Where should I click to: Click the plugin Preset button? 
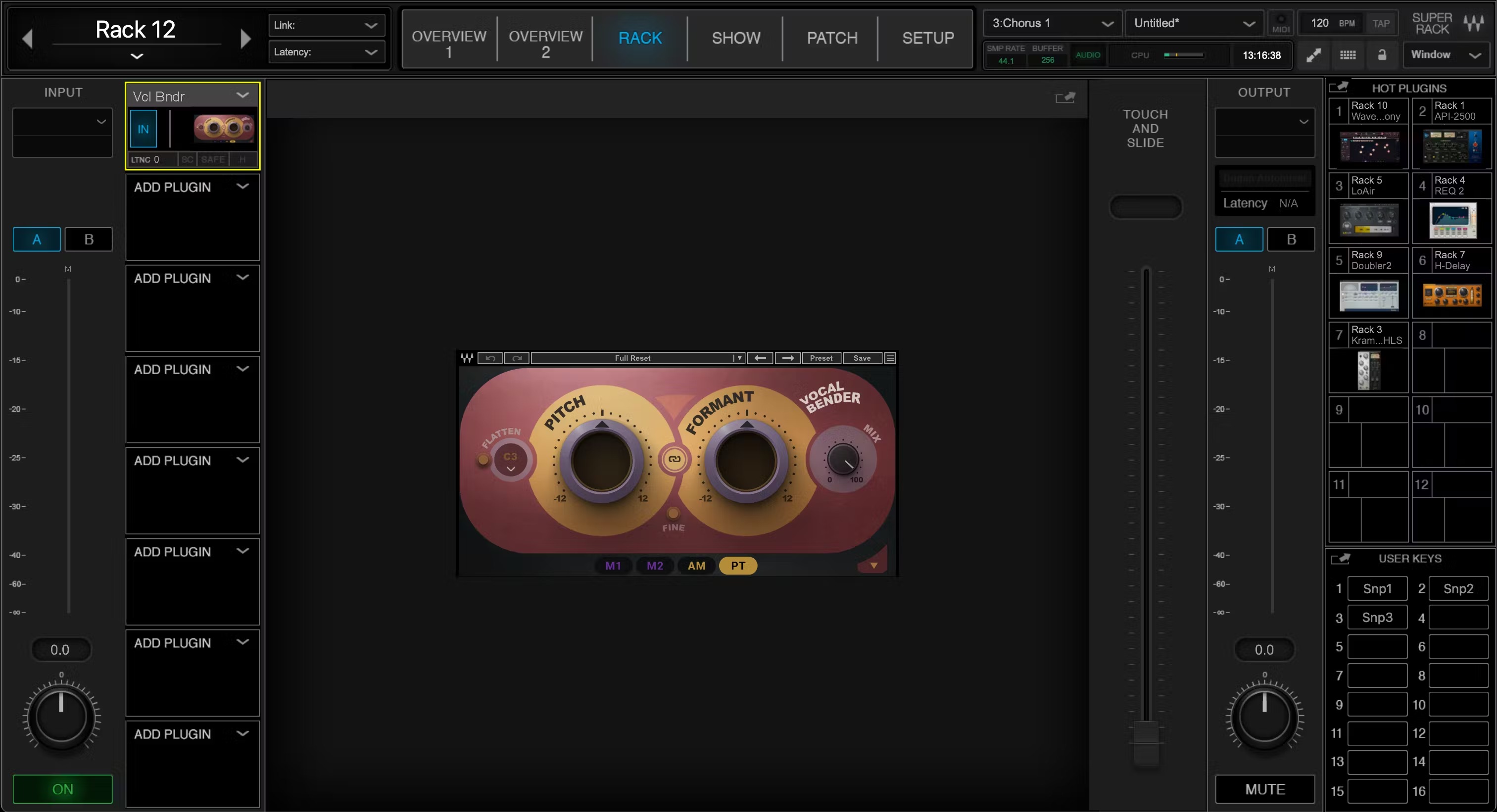click(821, 358)
